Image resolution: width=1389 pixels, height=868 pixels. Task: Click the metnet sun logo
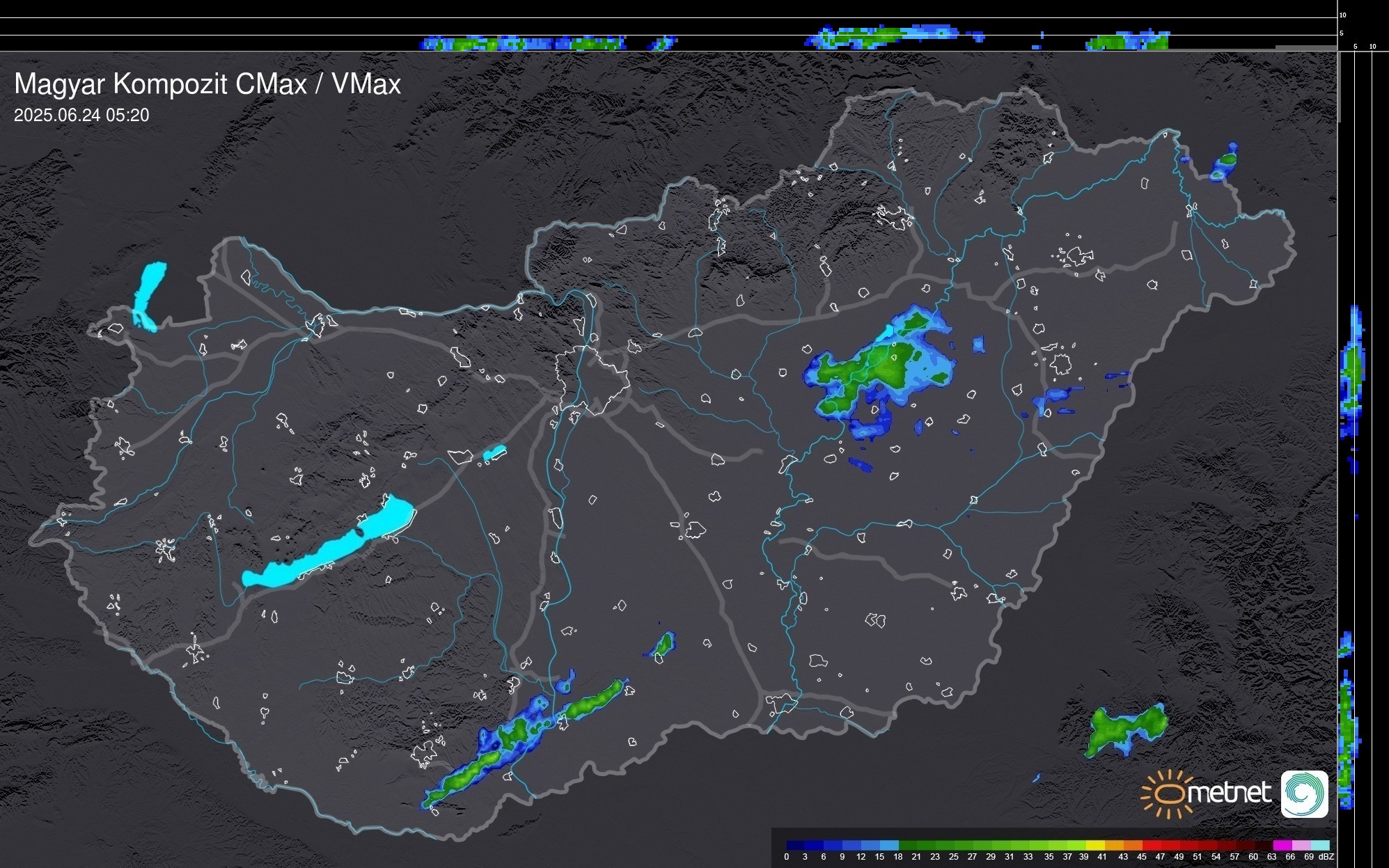tap(1167, 794)
